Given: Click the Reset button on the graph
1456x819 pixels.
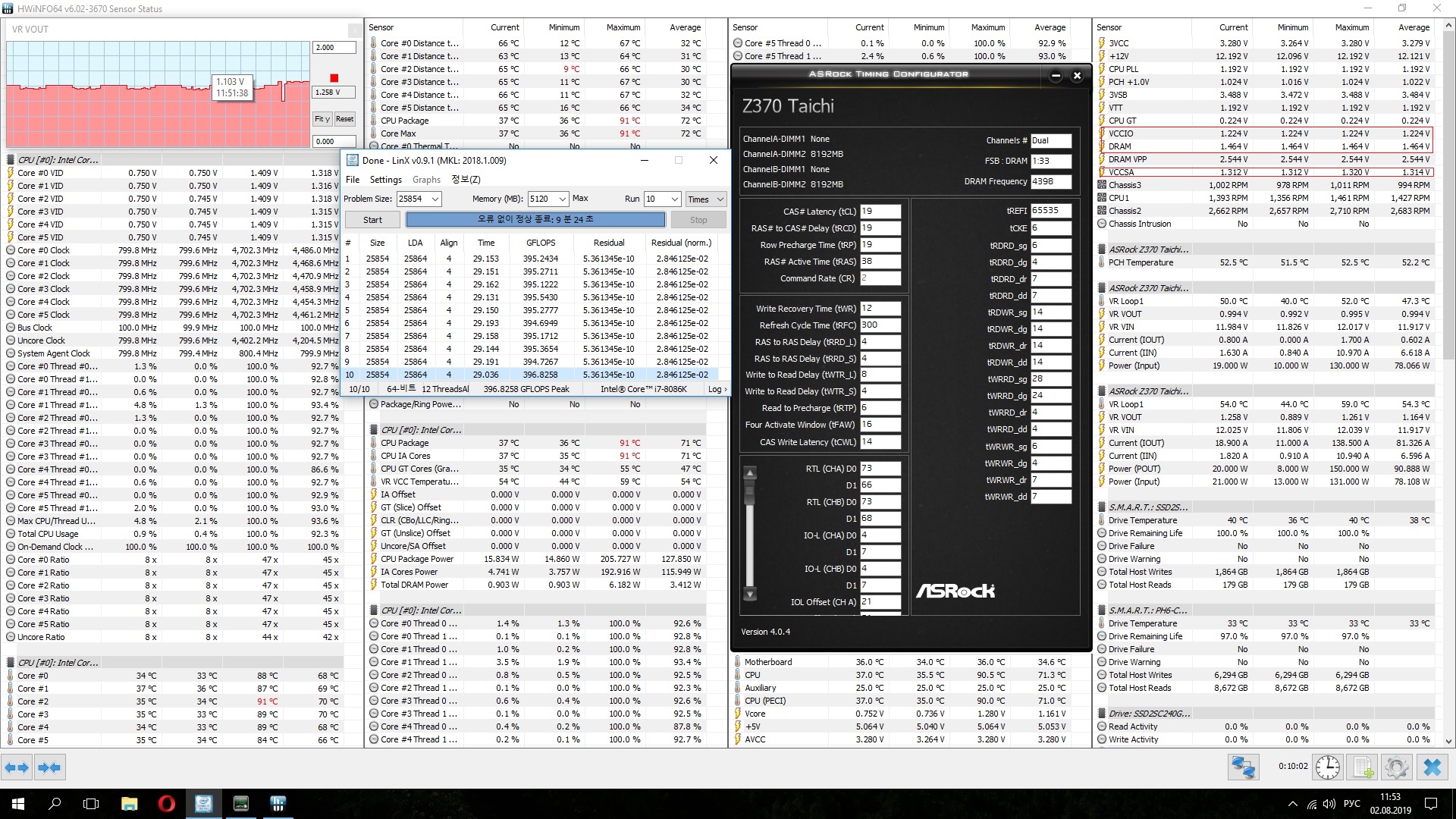Looking at the screenshot, I should [x=345, y=119].
